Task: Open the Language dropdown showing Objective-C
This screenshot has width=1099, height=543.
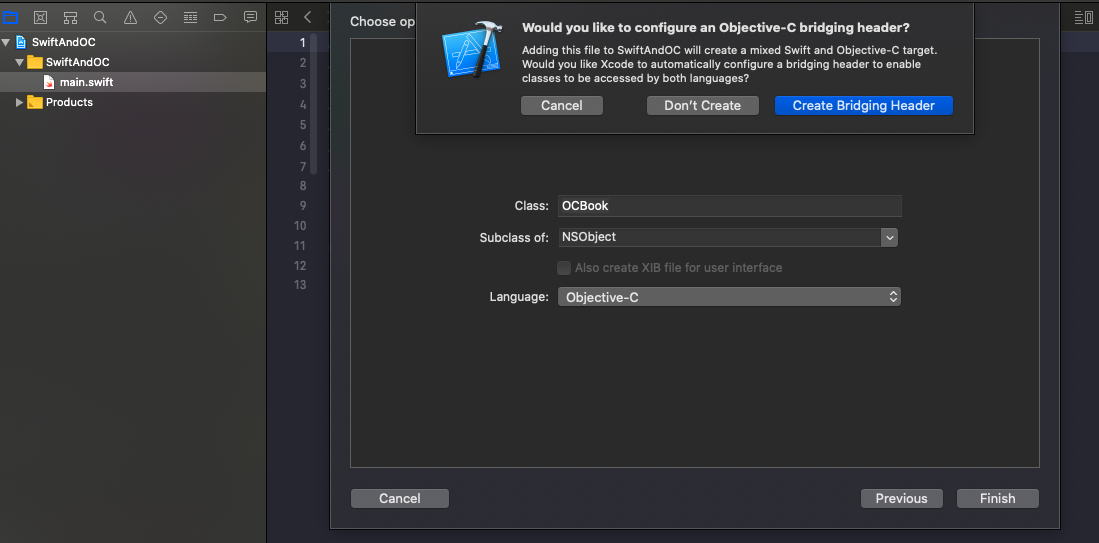Action: (730, 297)
